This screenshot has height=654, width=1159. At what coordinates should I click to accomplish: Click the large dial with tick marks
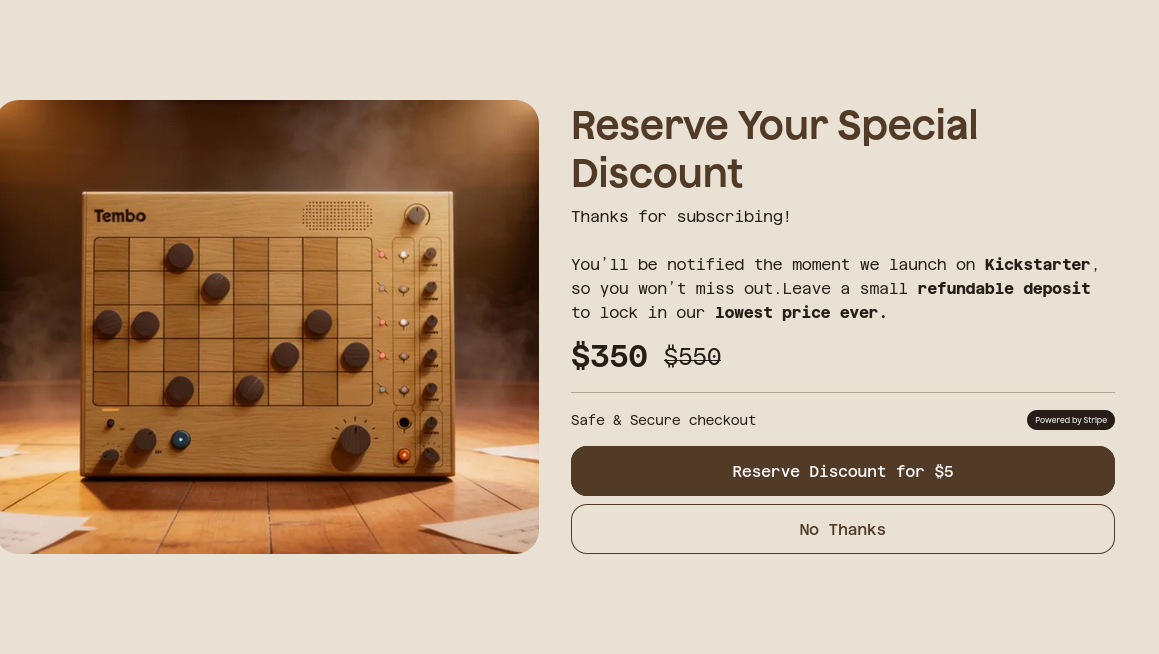(x=354, y=438)
